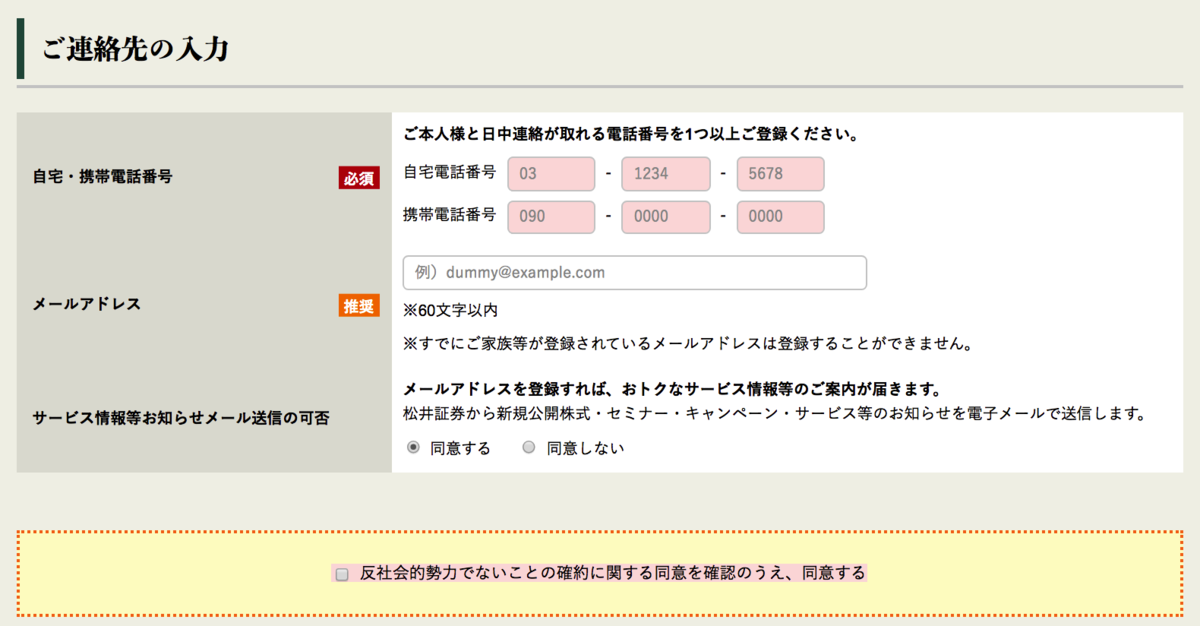
Task: Click the note about family-registered email addresses
Action: click(688, 343)
